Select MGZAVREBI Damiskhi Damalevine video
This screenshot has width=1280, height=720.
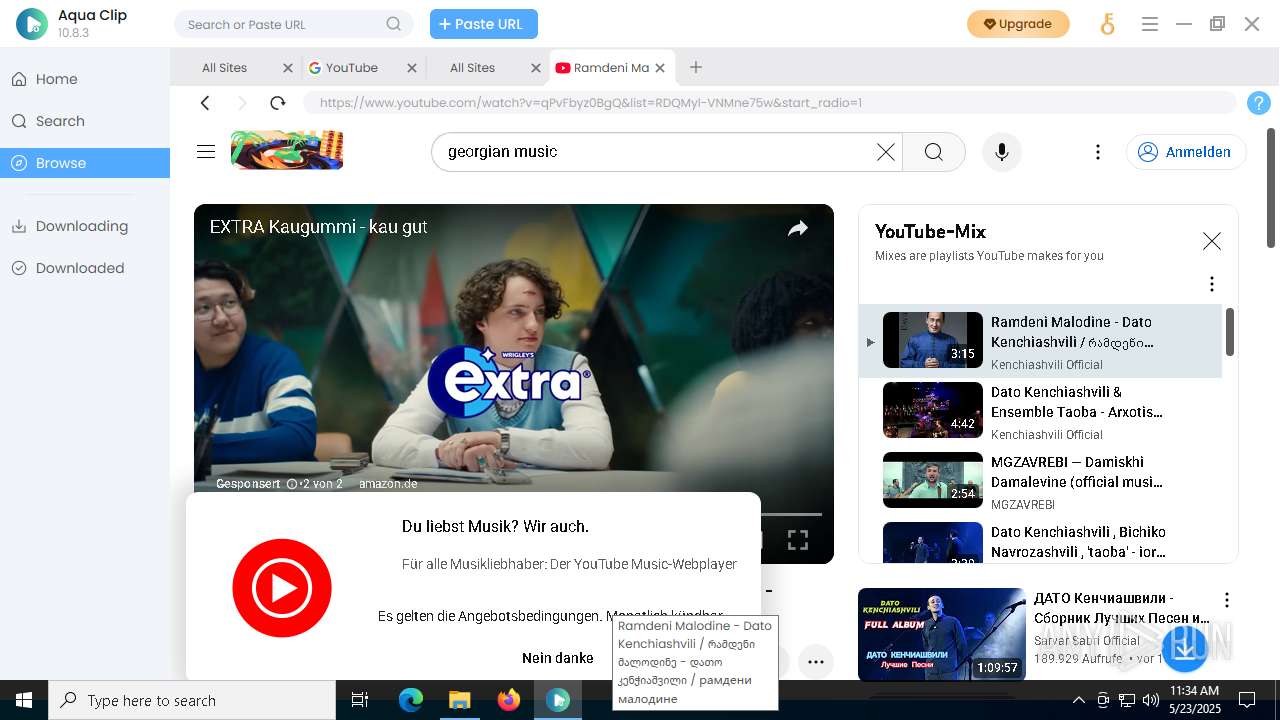pos(1040,481)
